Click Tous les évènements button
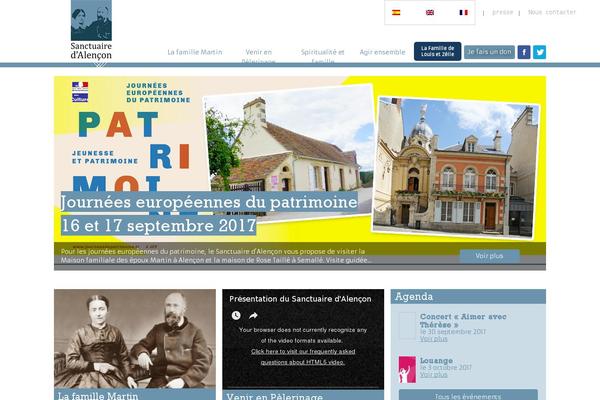This screenshot has width=600, height=400. 468,395
